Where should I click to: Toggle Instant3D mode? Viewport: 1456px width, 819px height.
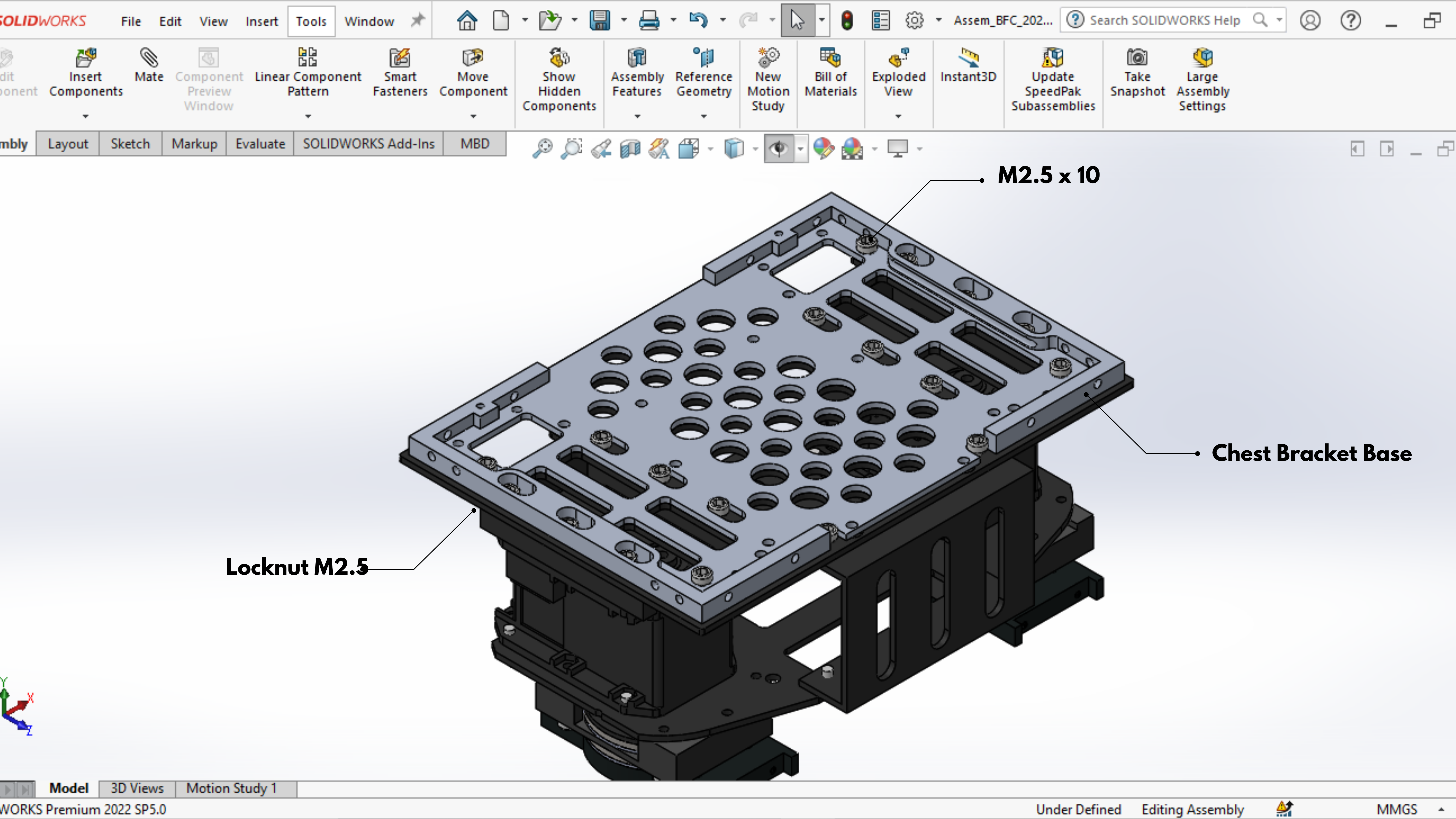point(968,66)
